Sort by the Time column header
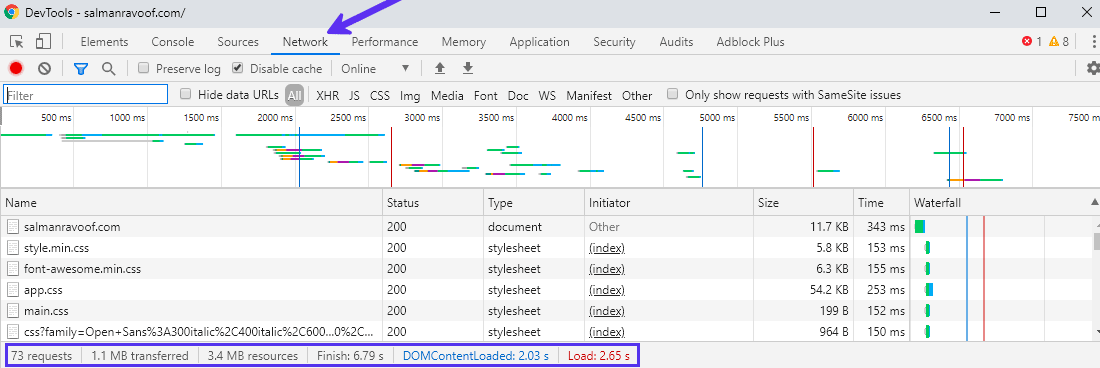The image size is (1100, 368). 881,203
